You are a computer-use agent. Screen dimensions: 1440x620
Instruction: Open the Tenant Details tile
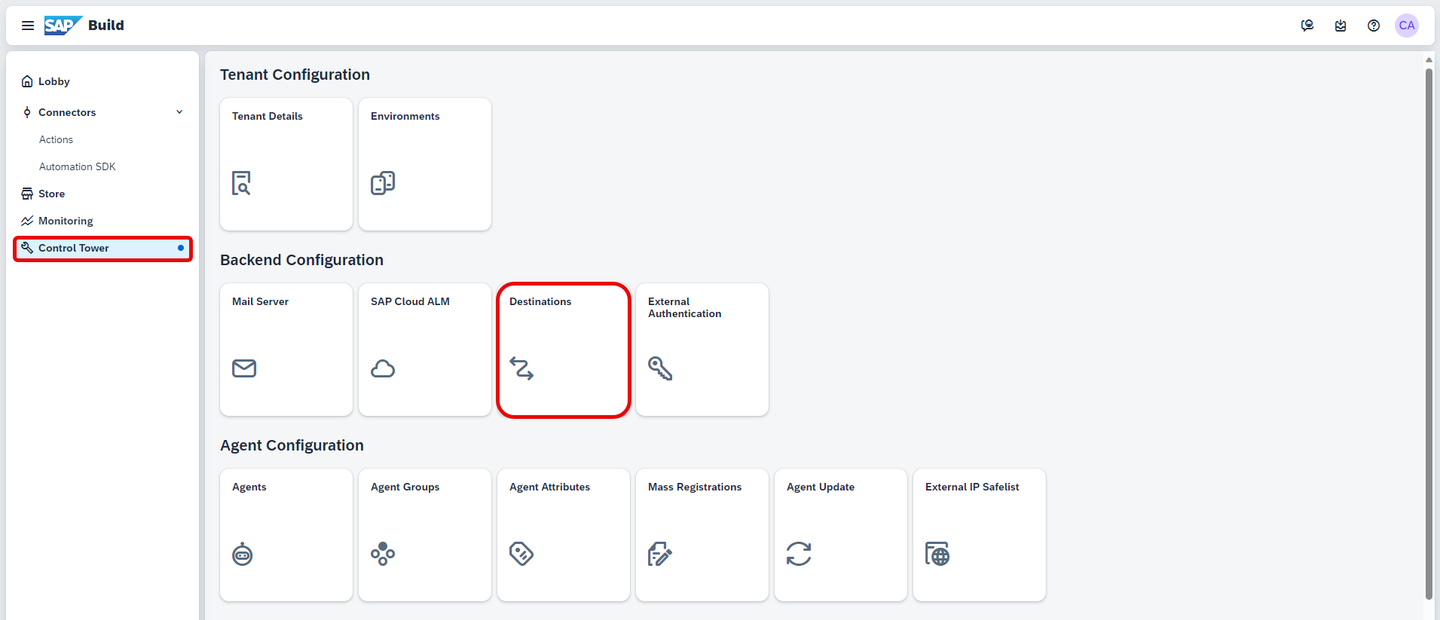(x=286, y=164)
